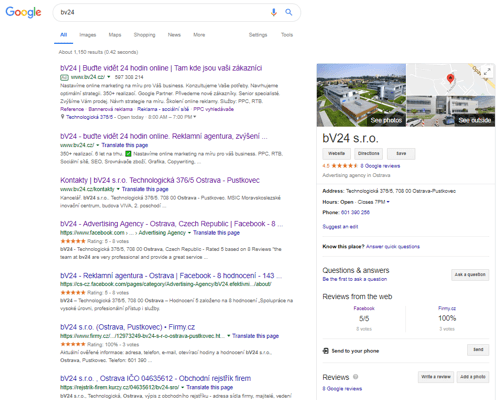Open the Reference sitelink
The width and height of the screenshot is (500, 400).
(x=72, y=109)
